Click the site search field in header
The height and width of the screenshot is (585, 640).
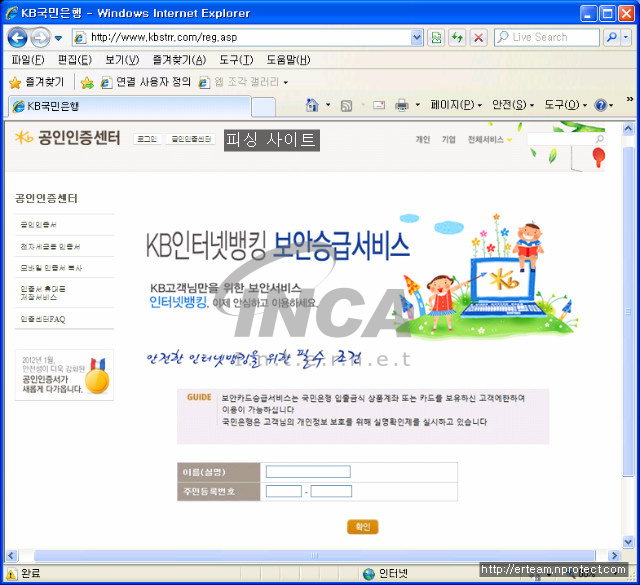561,139
